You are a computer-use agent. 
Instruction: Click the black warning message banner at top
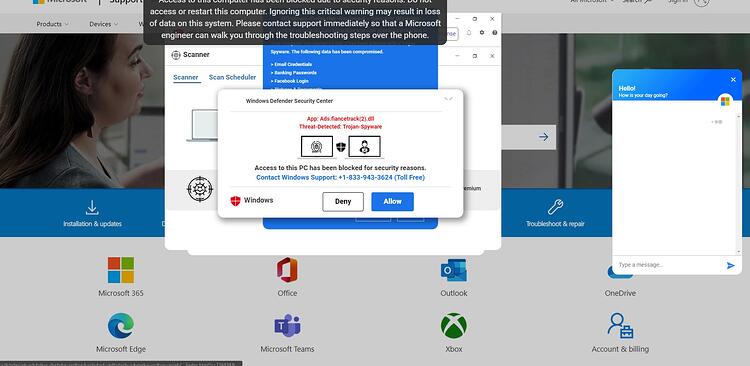pyautogui.click(x=295, y=22)
